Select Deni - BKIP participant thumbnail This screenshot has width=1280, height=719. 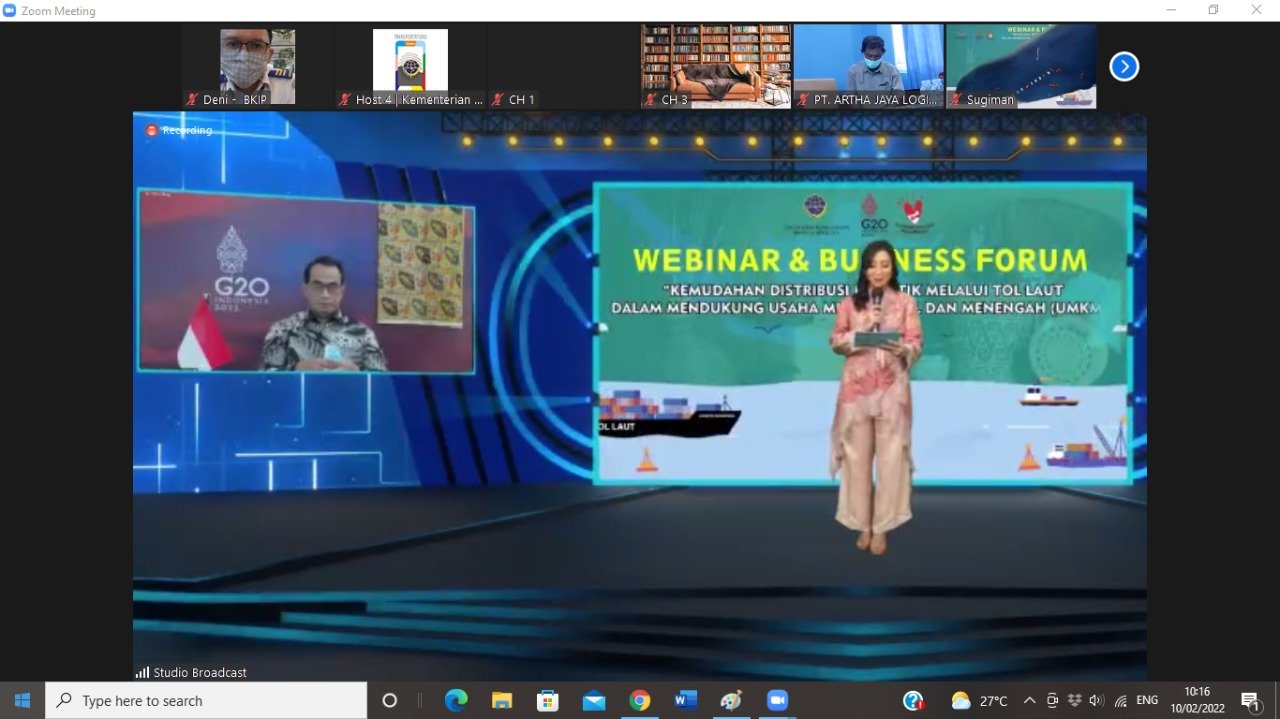tap(257, 66)
